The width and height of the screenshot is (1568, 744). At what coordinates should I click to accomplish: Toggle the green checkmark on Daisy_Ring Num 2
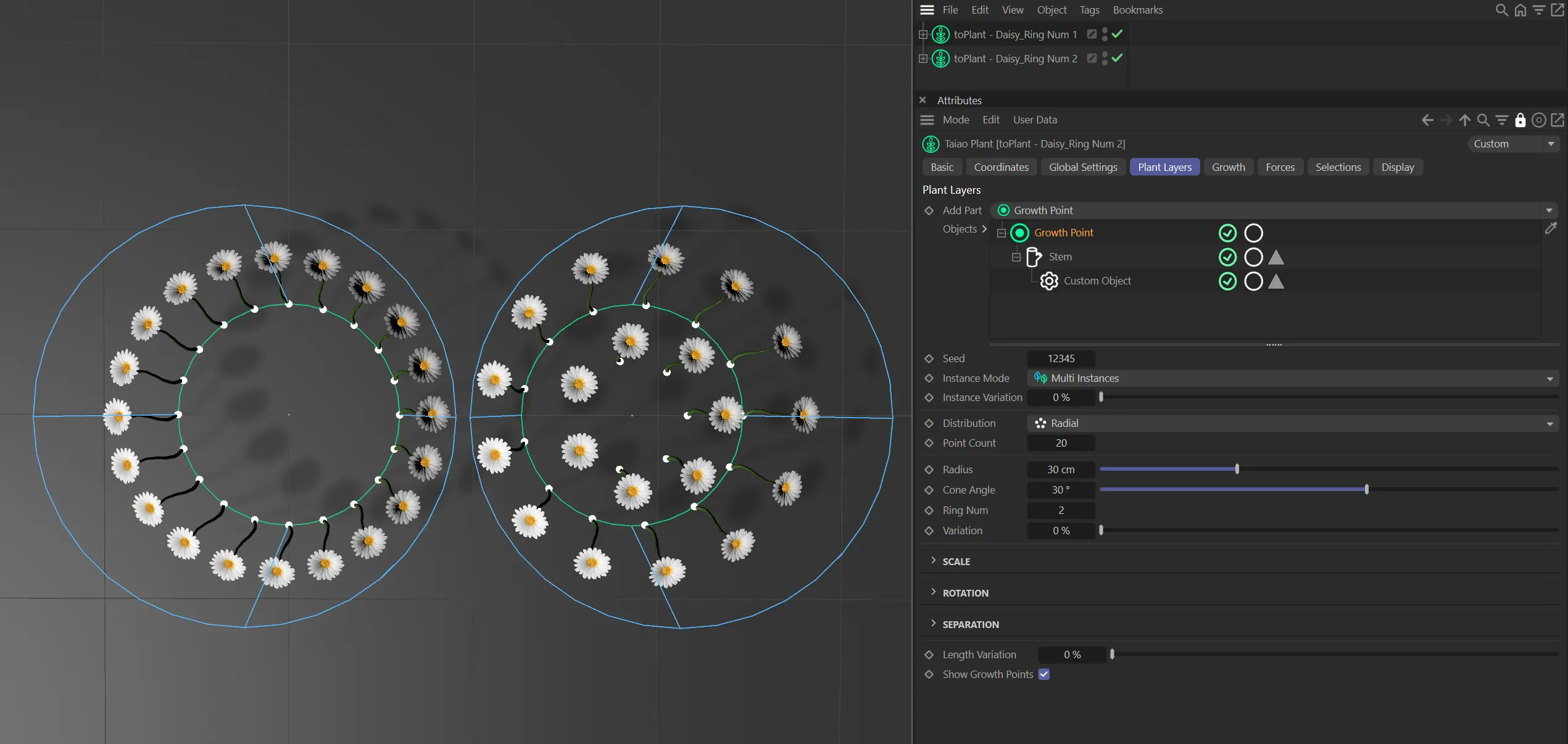pyautogui.click(x=1117, y=58)
